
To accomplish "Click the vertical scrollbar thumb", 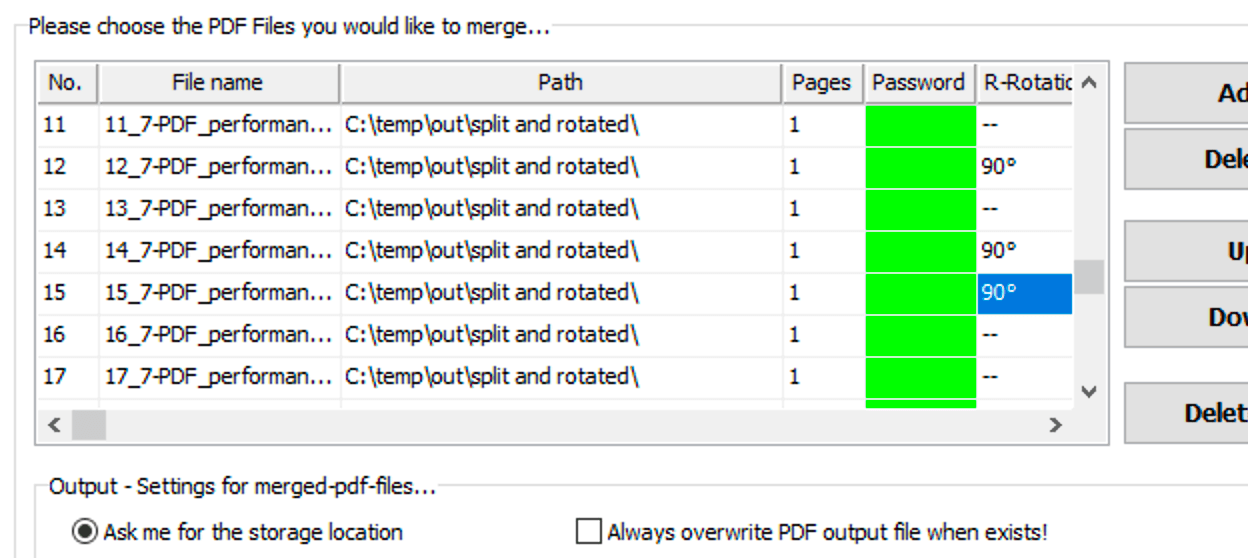I will 1089,277.
